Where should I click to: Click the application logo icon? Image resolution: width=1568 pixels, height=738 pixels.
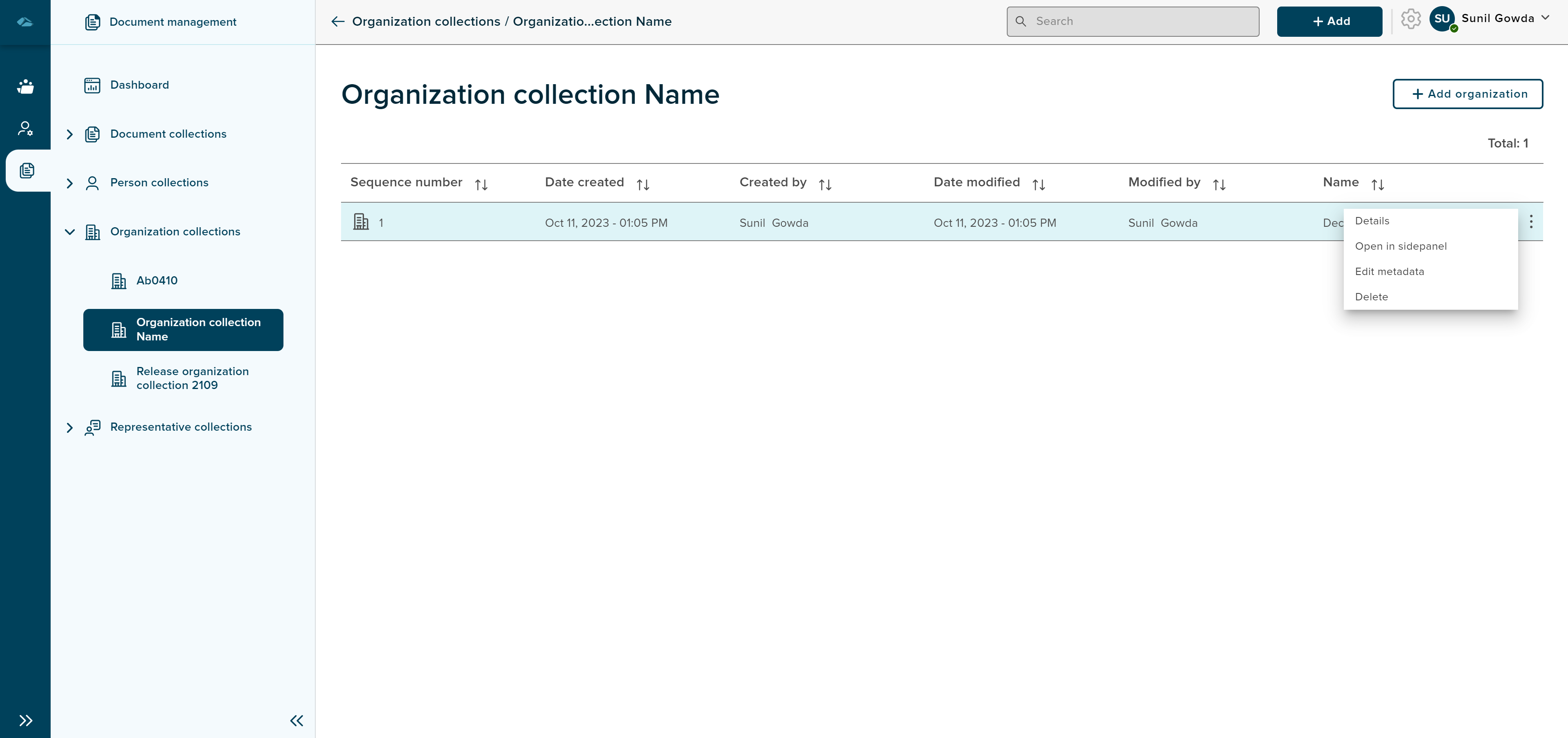pyautogui.click(x=25, y=22)
